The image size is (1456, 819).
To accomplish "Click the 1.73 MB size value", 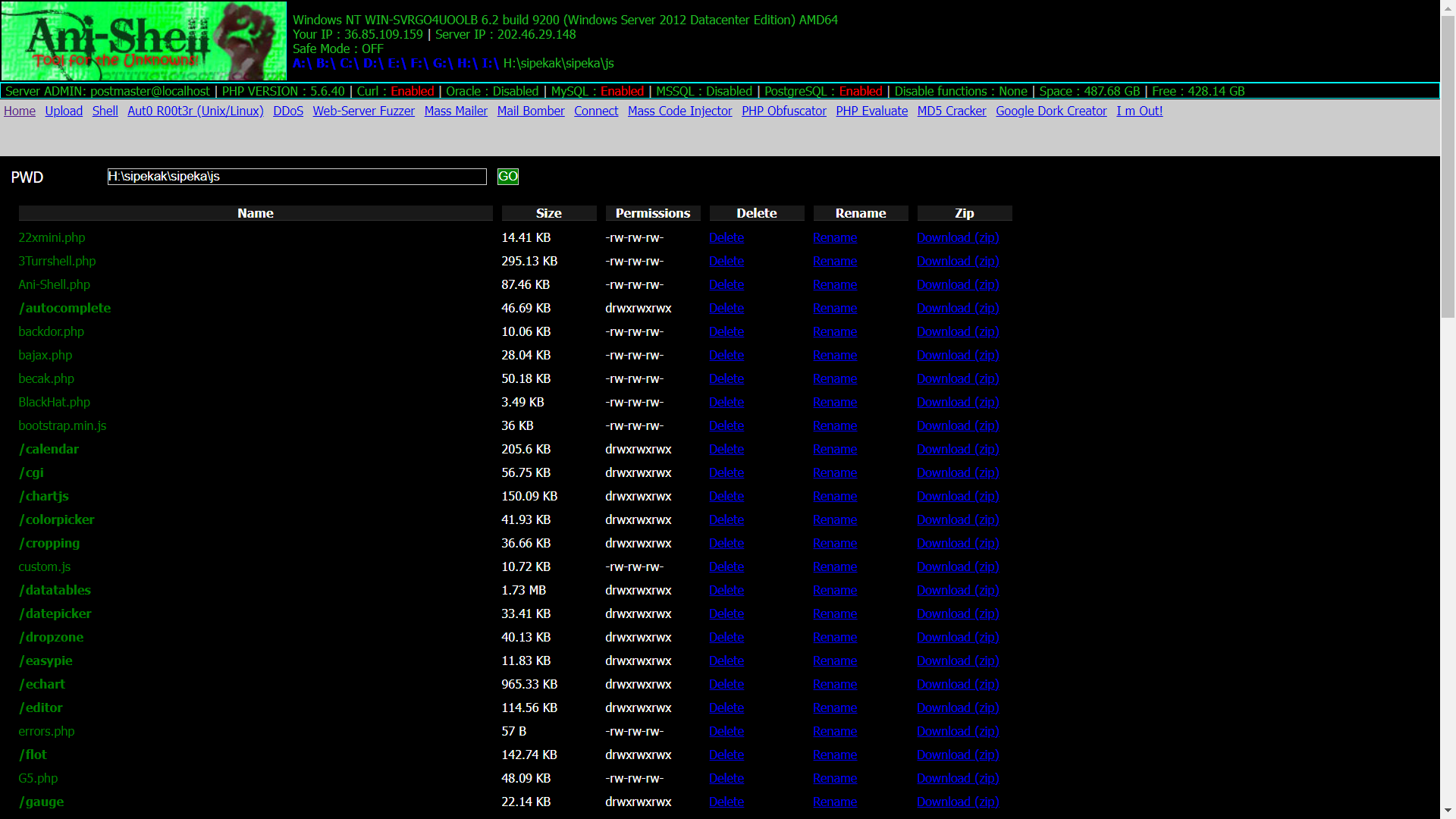I will tap(523, 590).
